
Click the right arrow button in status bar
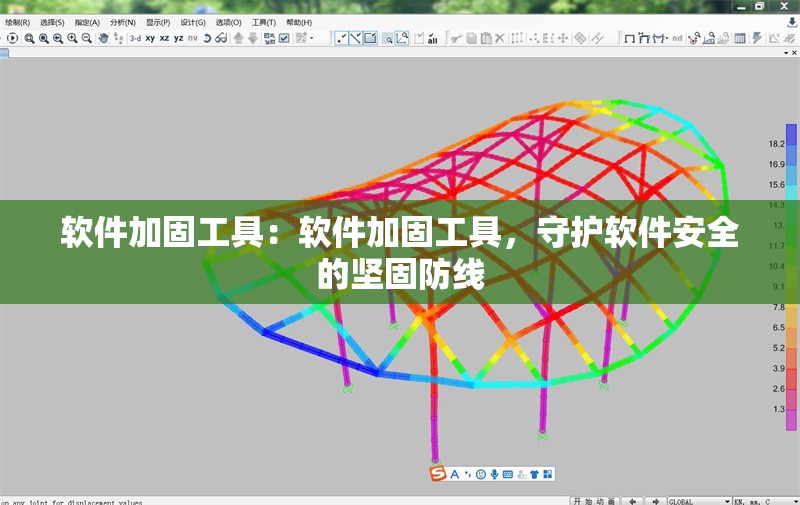pyautogui.click(x=656, y=501)
